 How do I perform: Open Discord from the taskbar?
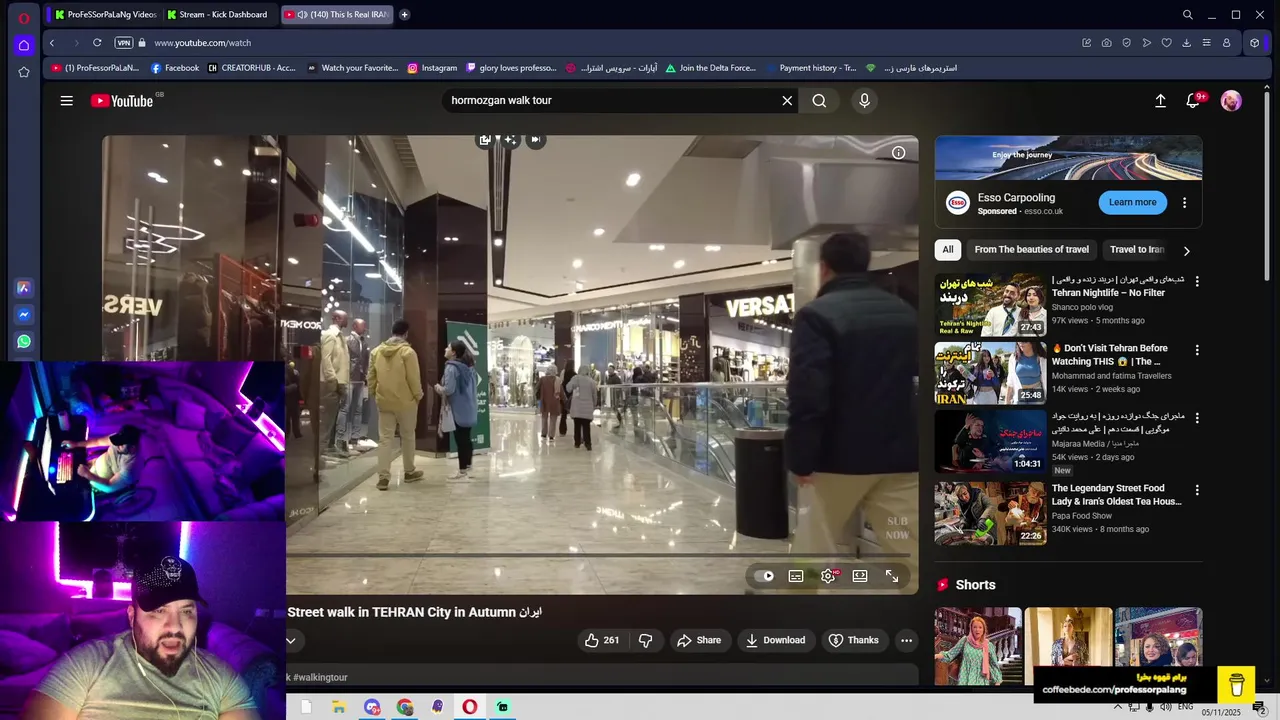pos(372,707)
